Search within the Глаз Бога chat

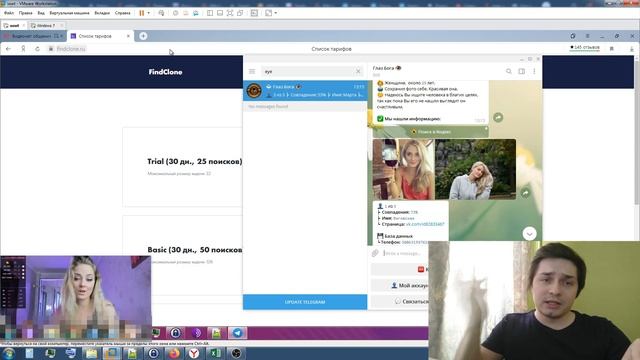(x=509, y=71)
